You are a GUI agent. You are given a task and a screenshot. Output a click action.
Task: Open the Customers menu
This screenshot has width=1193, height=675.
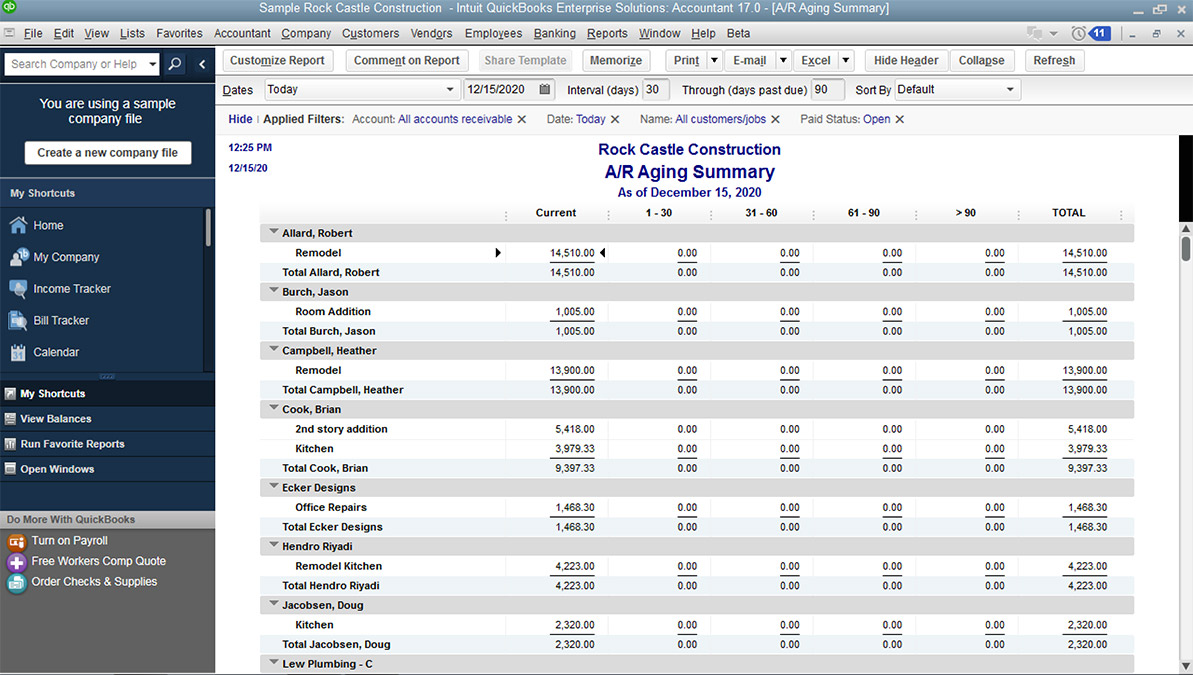(x=371, y=33)
